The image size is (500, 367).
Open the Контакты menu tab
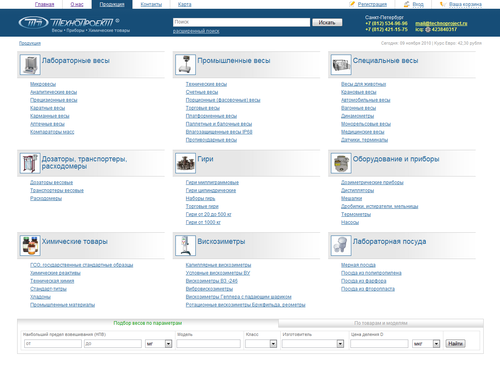point(151,4)
